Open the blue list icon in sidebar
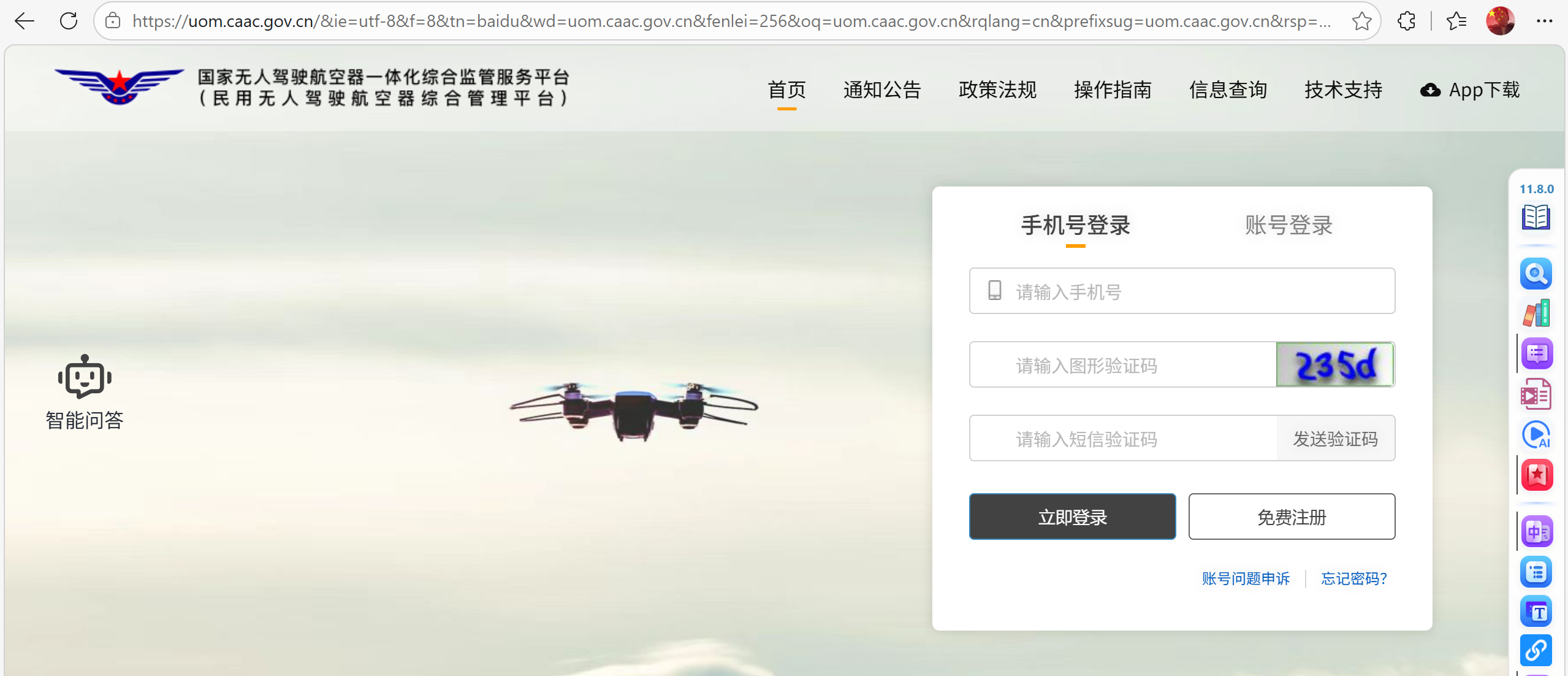 coord(1536,572)
